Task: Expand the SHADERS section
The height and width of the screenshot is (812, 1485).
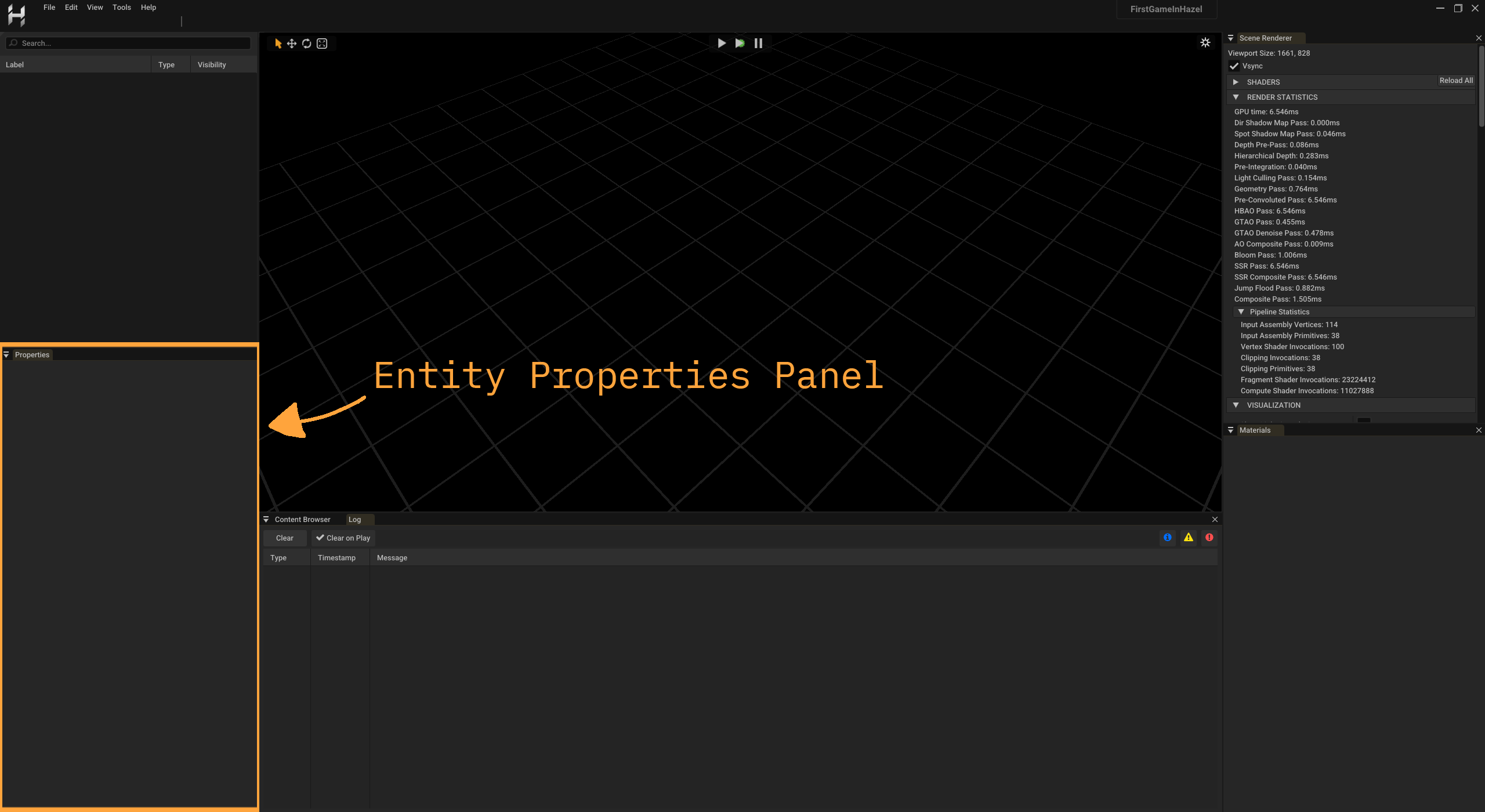Action: coord(1236,82)
